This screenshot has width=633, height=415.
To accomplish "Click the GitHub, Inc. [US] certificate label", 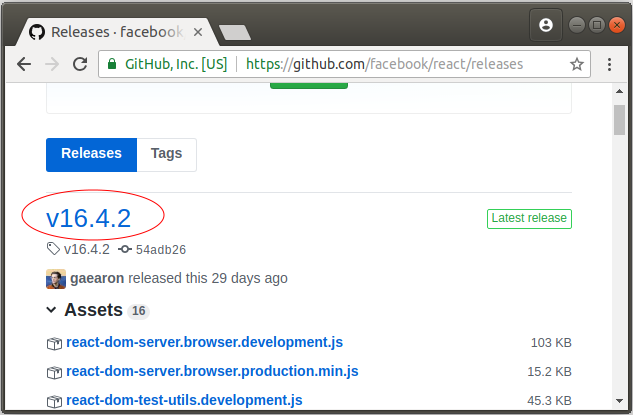I will (x=176, y=64).
